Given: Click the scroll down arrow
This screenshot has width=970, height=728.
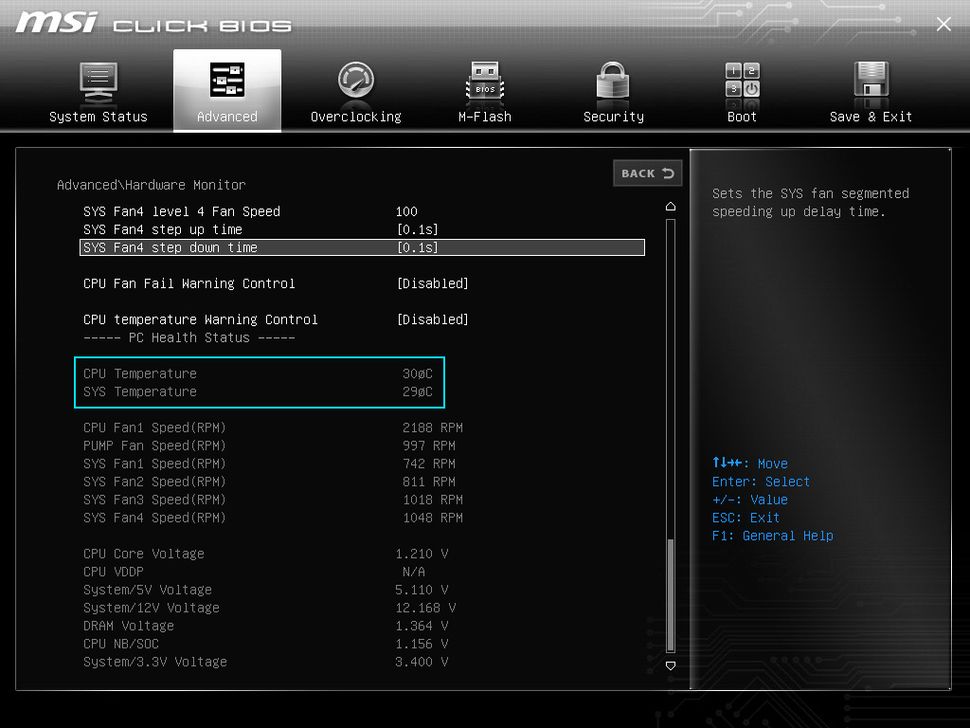Looking at the screenshot, I should point(670,665).
